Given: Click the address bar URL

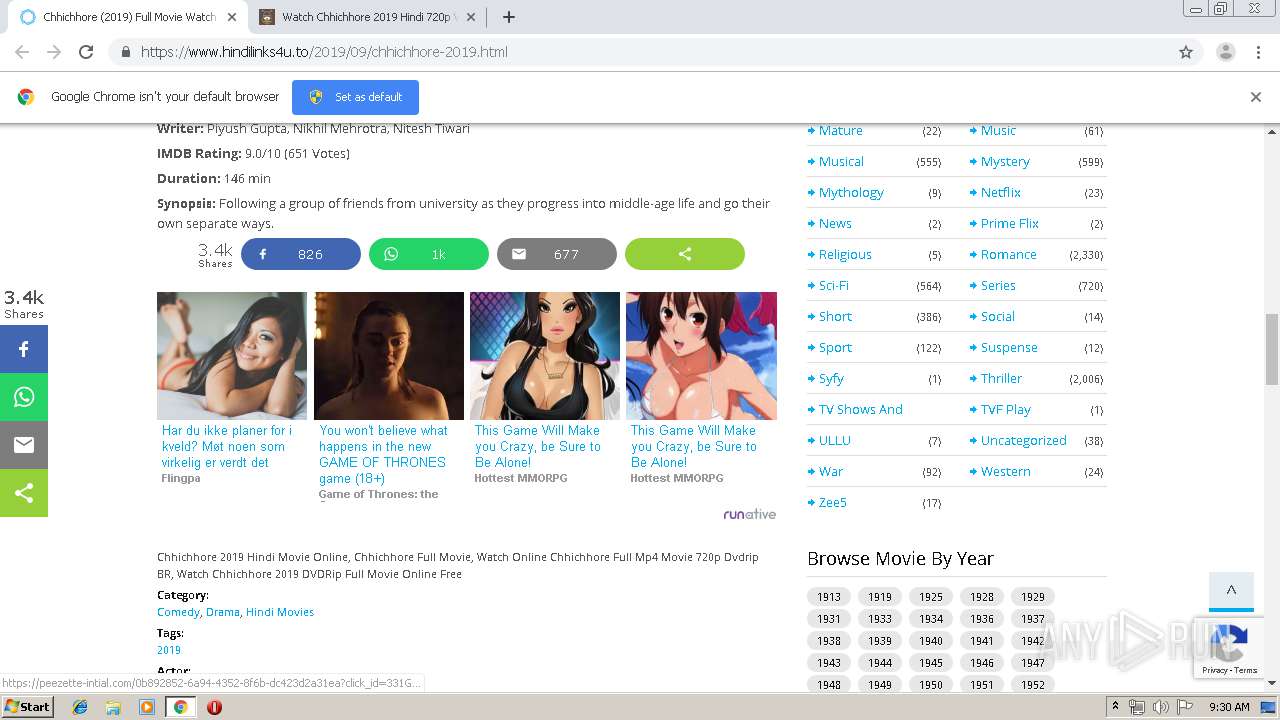Looking at the screenshot, I should click(324, 52).
